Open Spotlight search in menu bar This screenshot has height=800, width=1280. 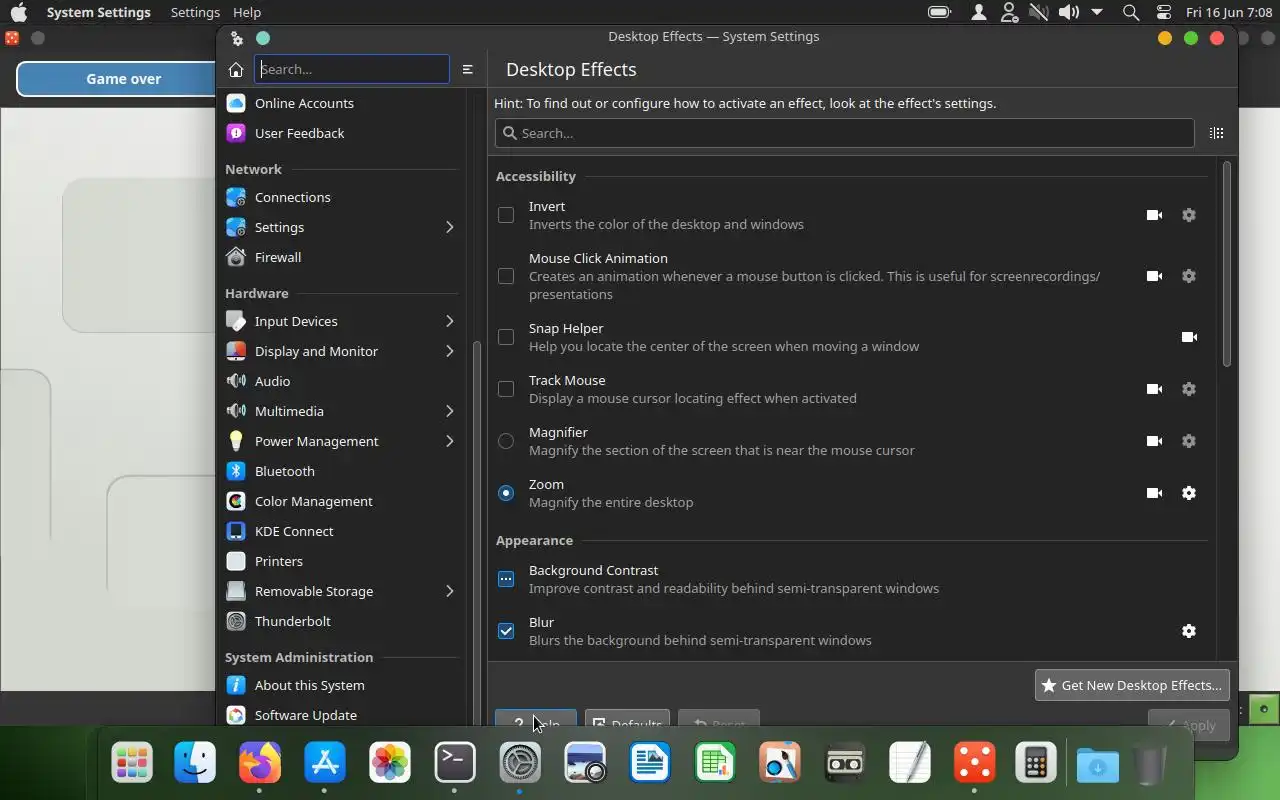coord(1131,12)
